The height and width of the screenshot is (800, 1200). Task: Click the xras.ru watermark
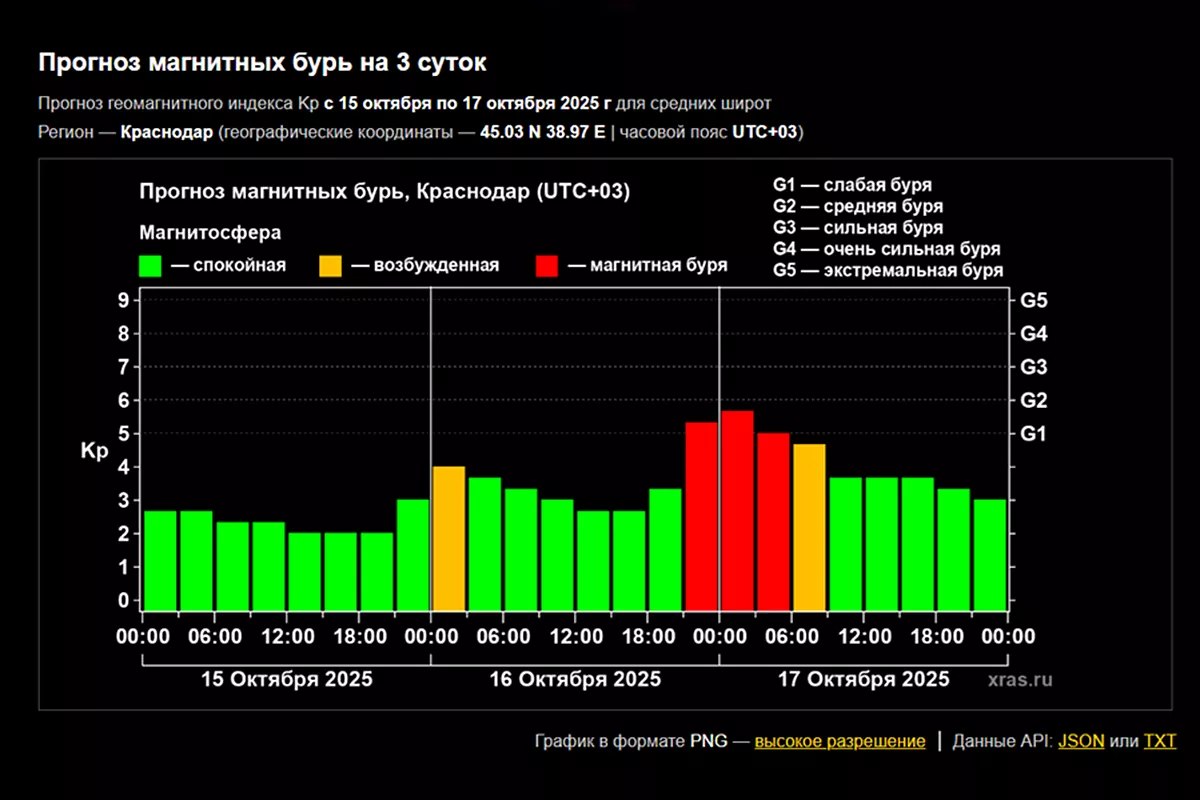pyautogui.click(x=1019, y=680)
